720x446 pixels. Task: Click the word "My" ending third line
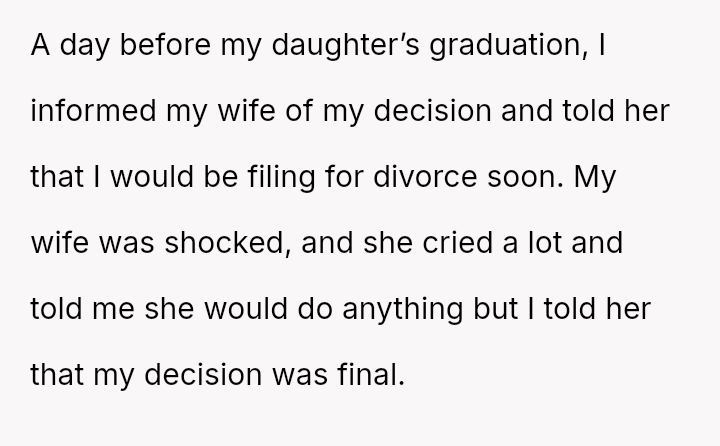pyautogui.click(x=595, y=178)
